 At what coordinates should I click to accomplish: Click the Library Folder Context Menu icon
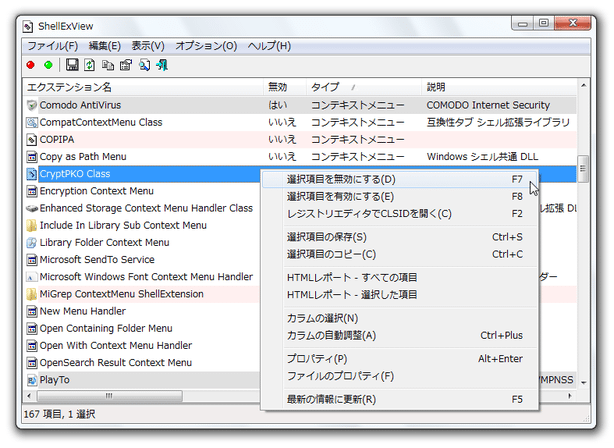click(x=32, y=243)
